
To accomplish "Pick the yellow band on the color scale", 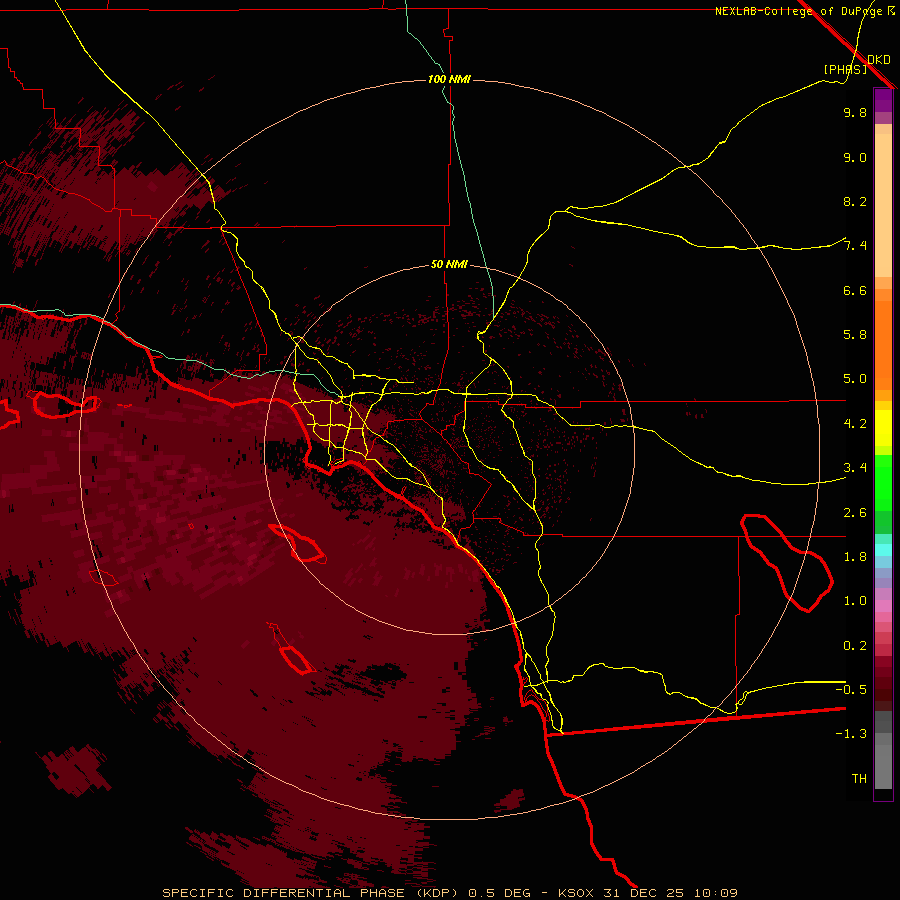I will (x=883, y=428).
